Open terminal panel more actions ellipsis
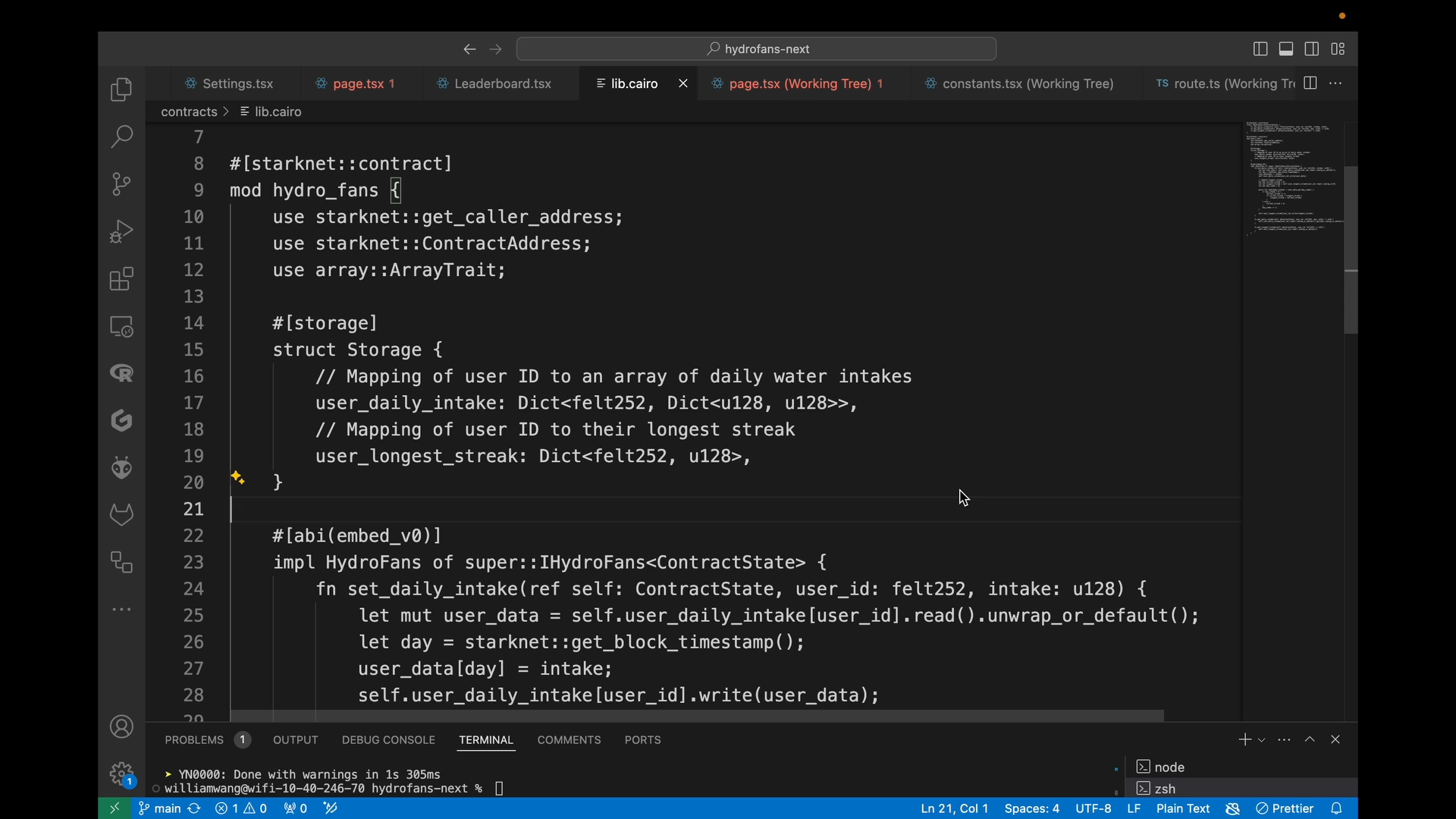 click(1284, 740)
